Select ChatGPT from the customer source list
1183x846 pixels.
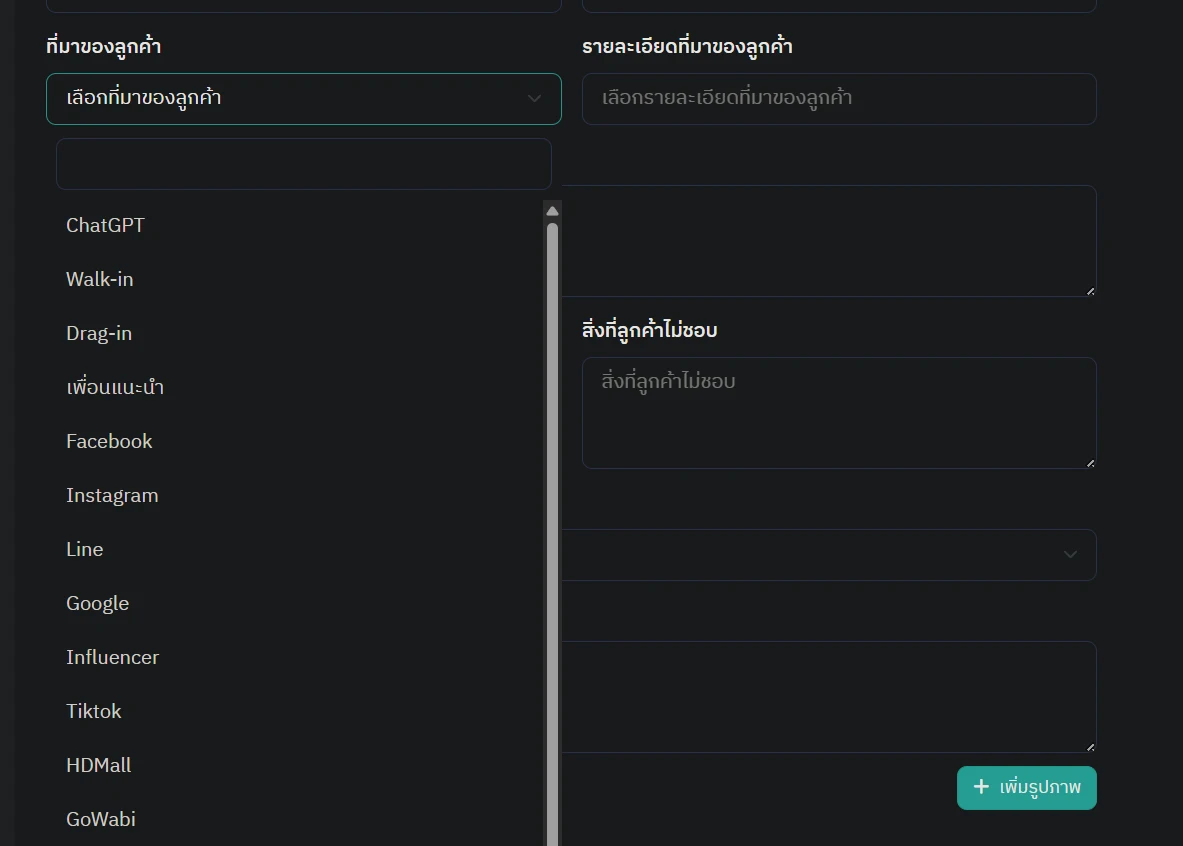coord(105,225)
